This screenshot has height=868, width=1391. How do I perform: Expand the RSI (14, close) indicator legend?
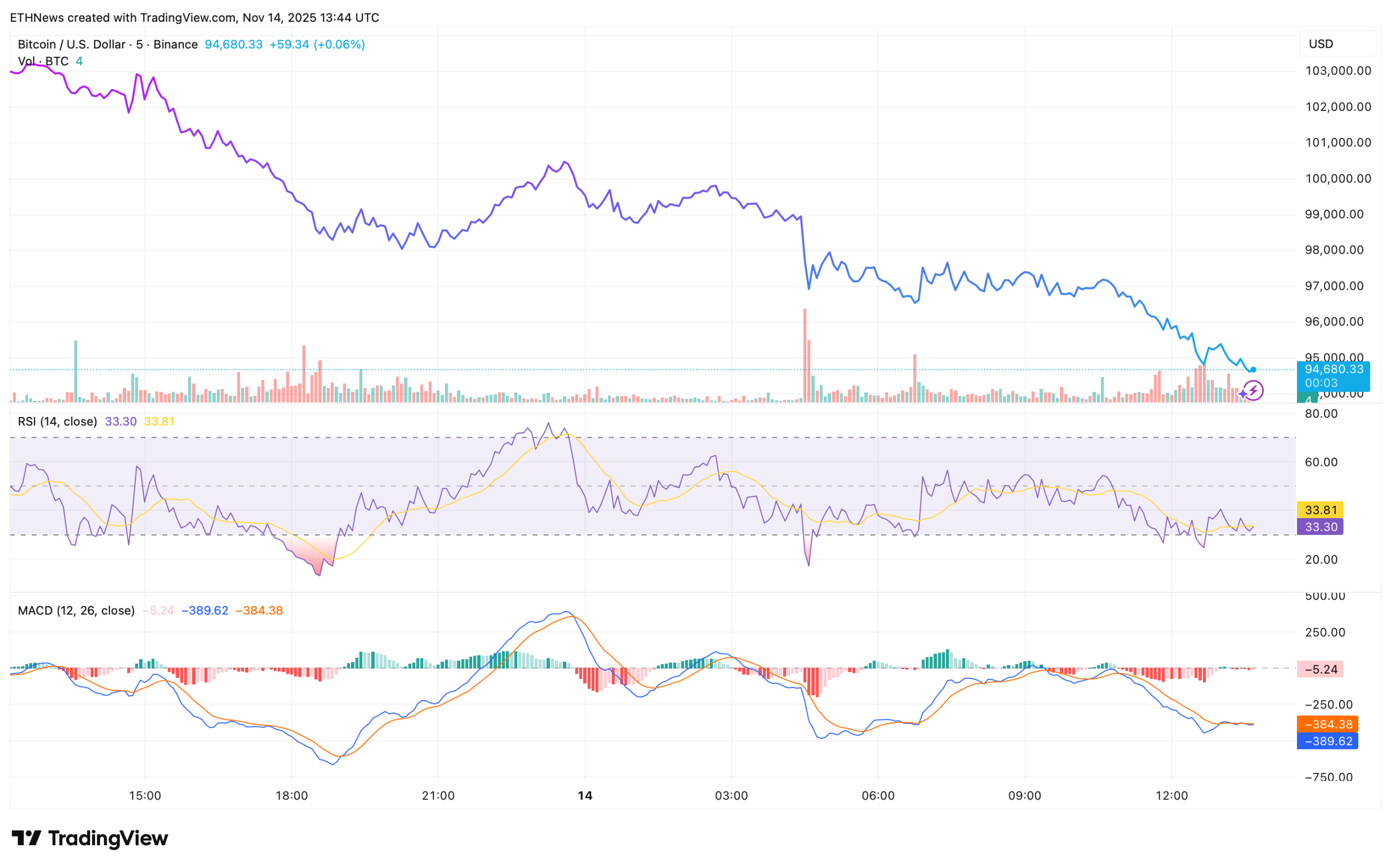[x=58, y=422]
